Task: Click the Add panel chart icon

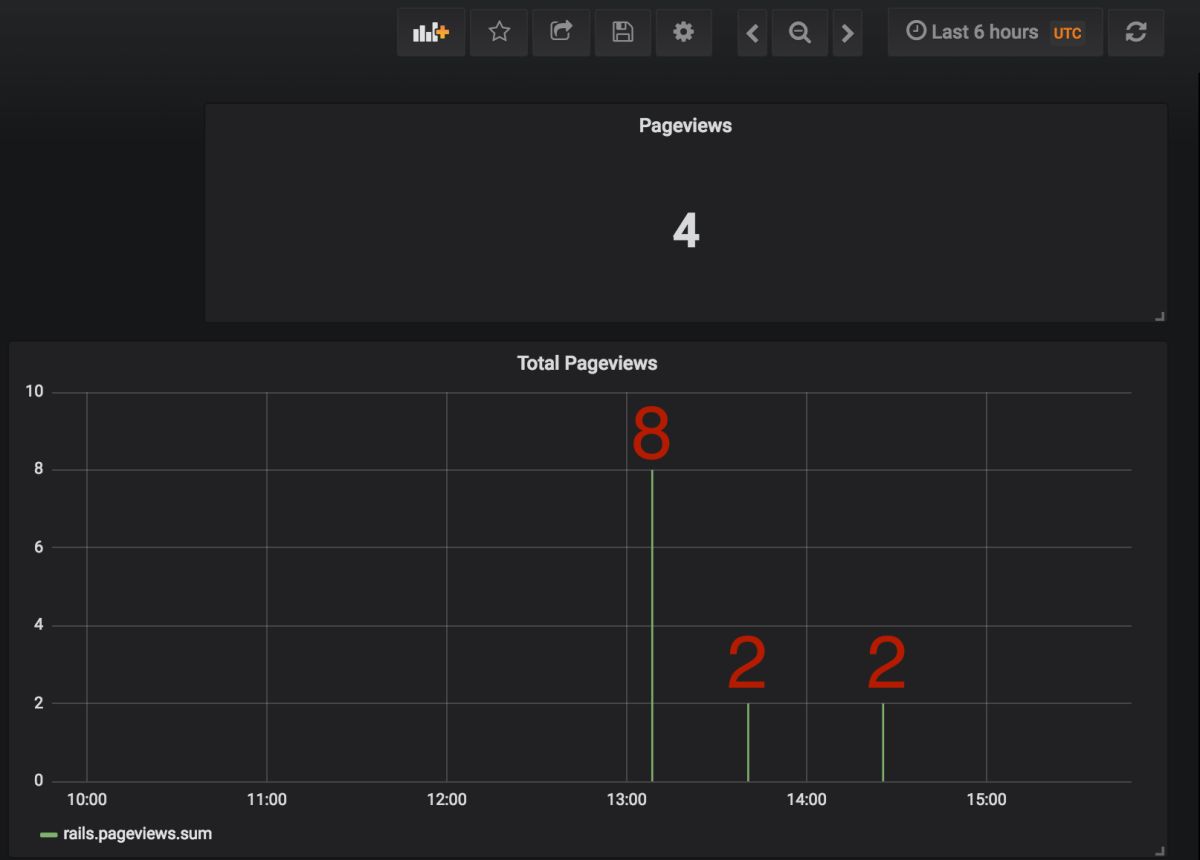Action: tap(431, 32)
